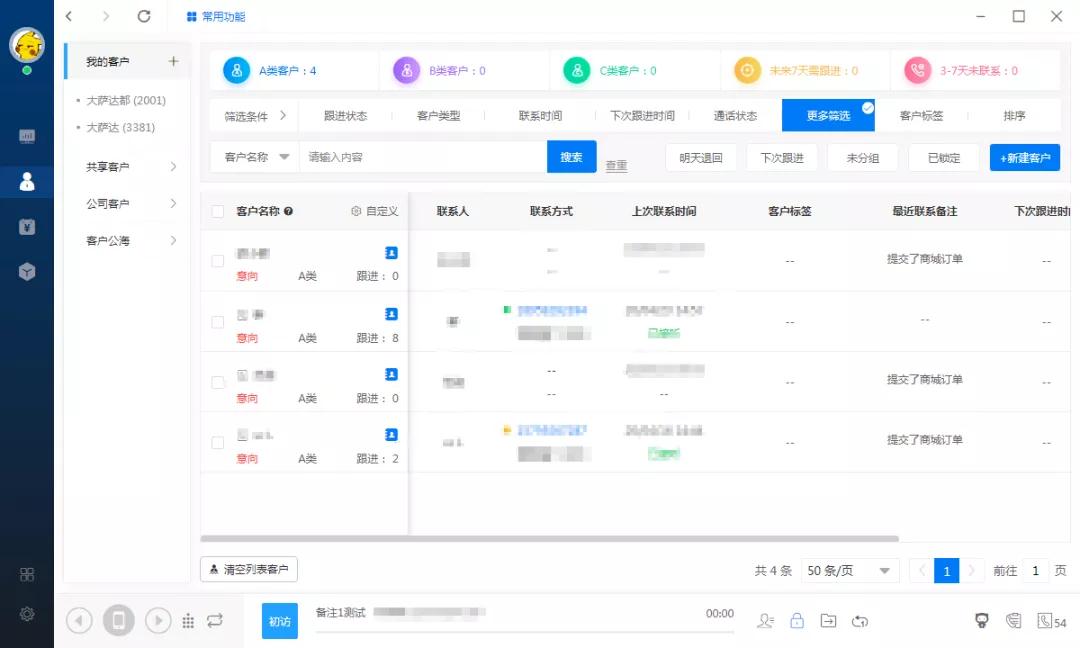Click the transfer folder icon in bottom bar

[829, 620]
